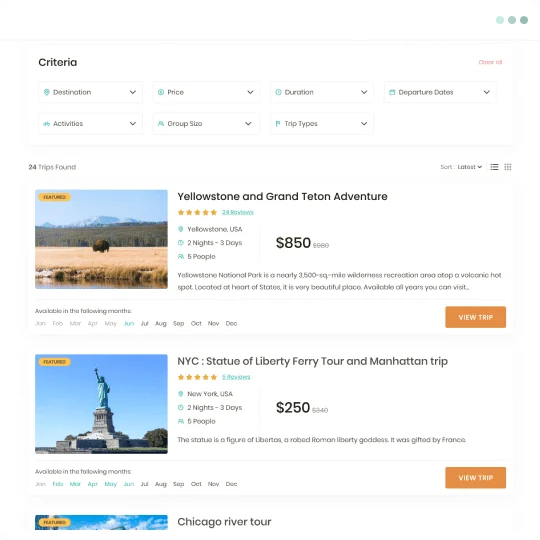Open the Sort Latest dropdown
The image size is (540, 540).
(469, 167)
